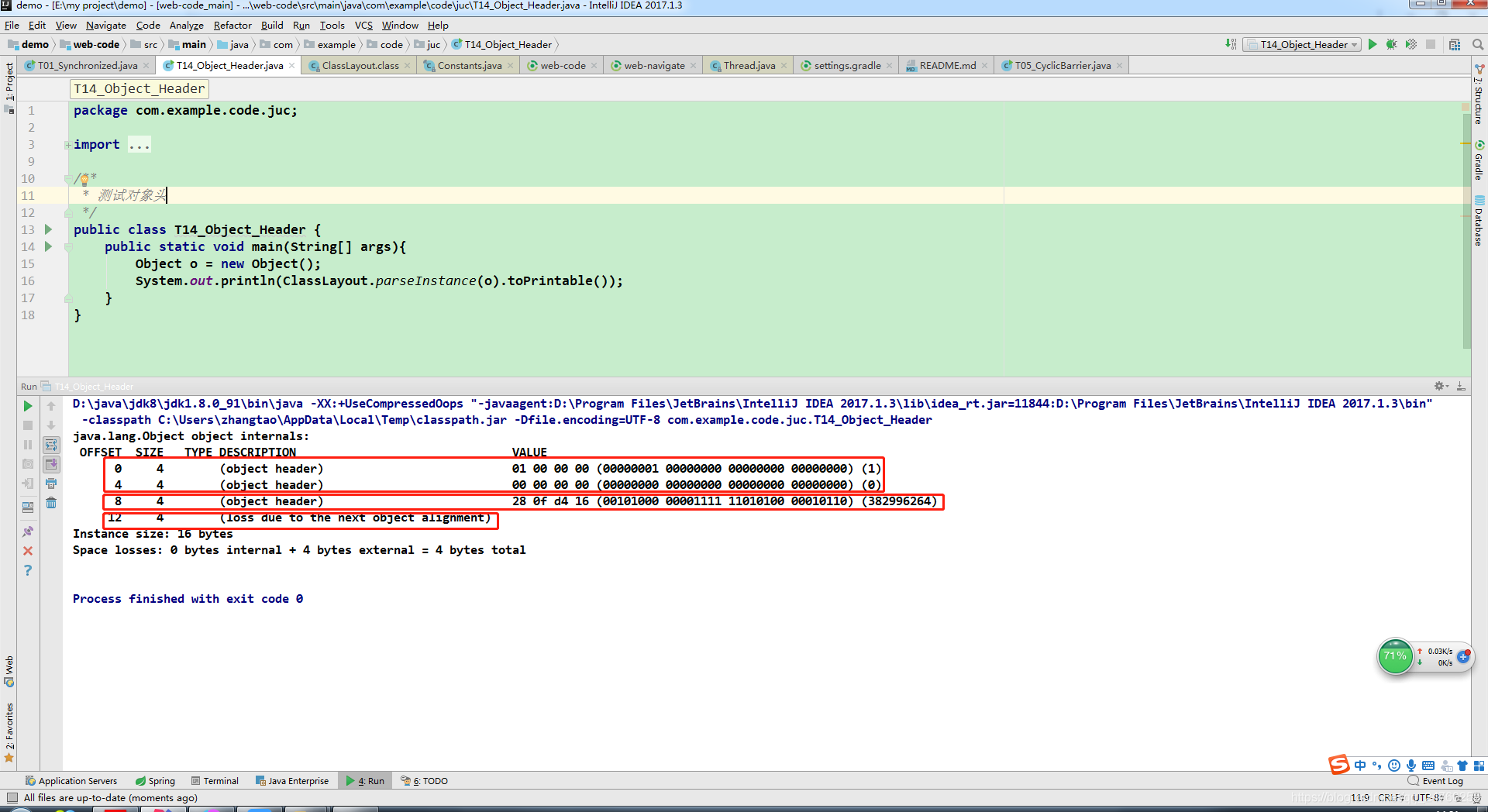Close the Run tab (red X)
Viewport: 1488px width, 812px height.
tap(28, 551)
